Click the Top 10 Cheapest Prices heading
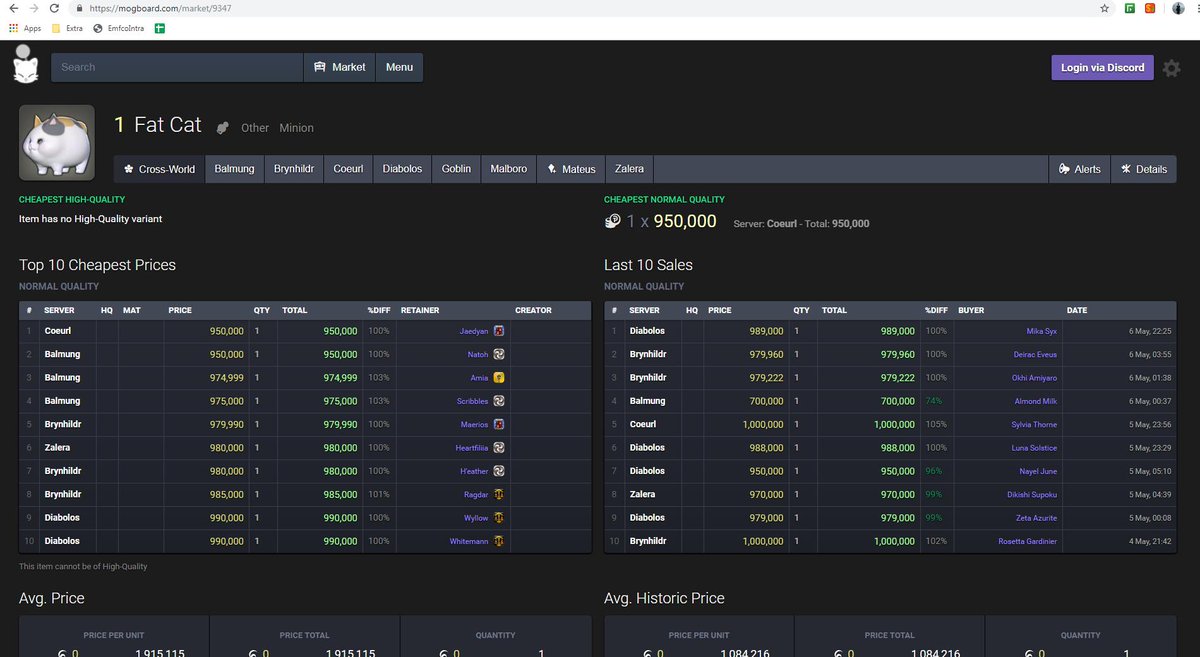This screenshot has height=657, width=1200. 97,265
